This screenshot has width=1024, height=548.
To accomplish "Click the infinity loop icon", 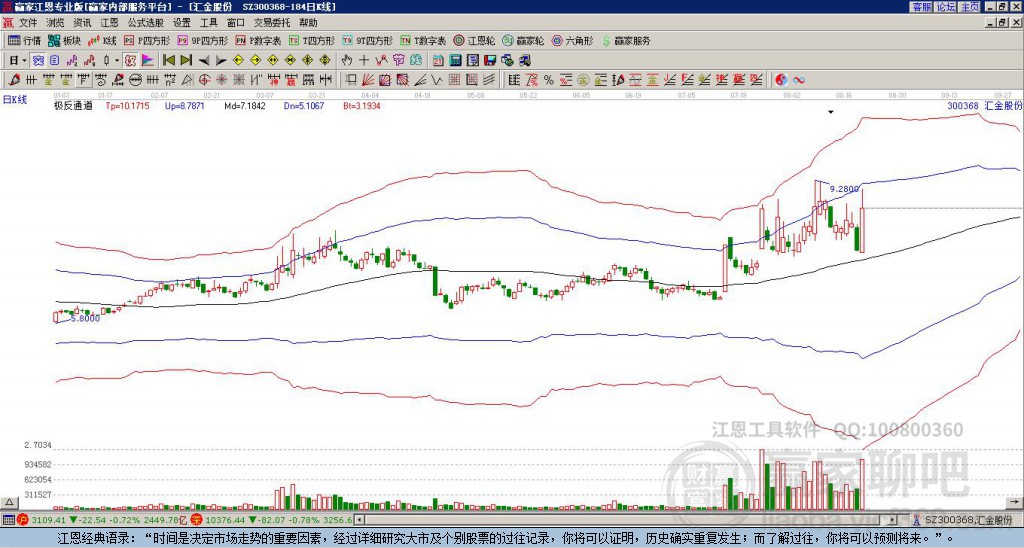I will click(x=799, y=80).
